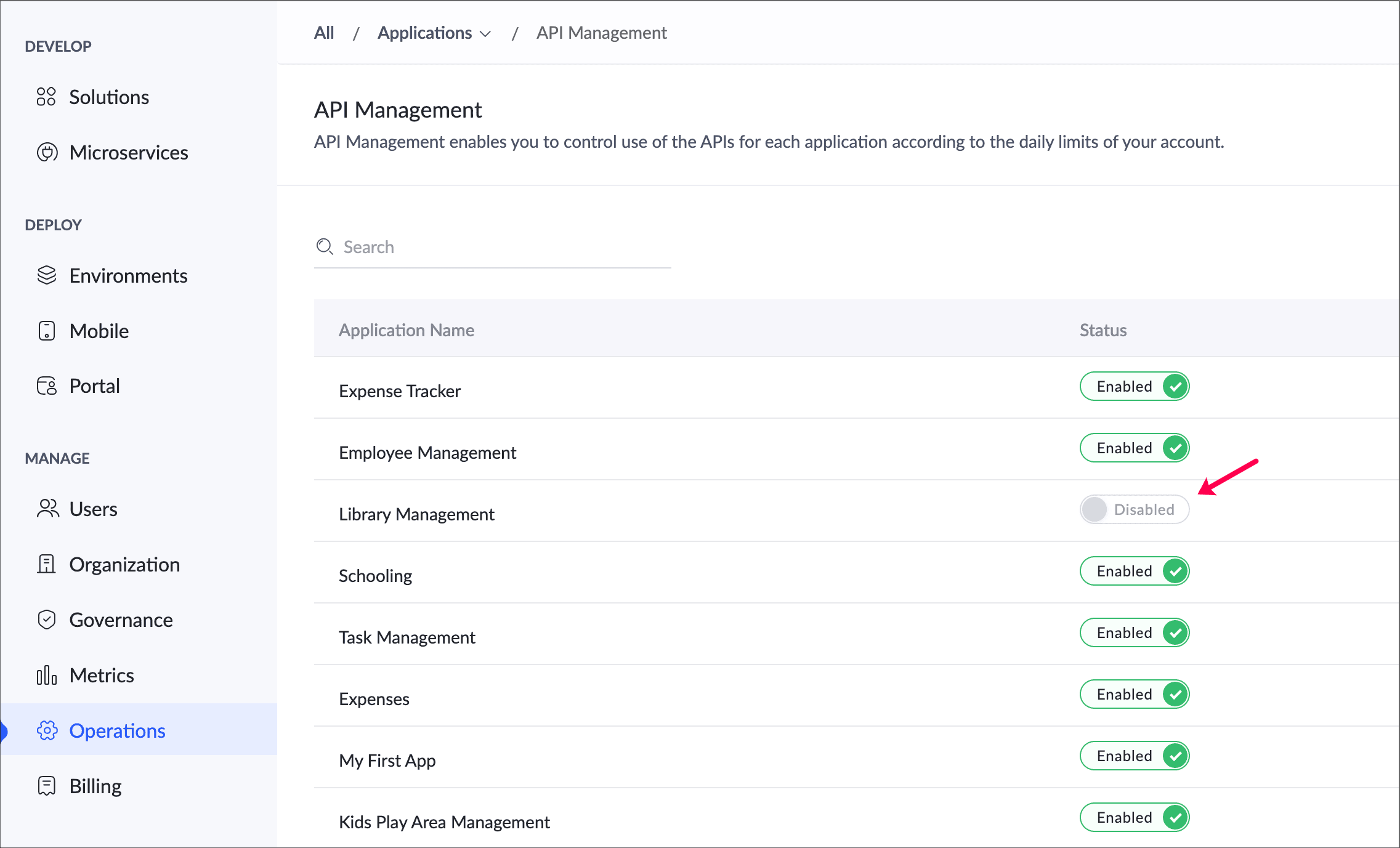Click the Metrics bar chart icon
Image resolution: width=1400 pixels, height=848 pixels.
coord(47,675)
